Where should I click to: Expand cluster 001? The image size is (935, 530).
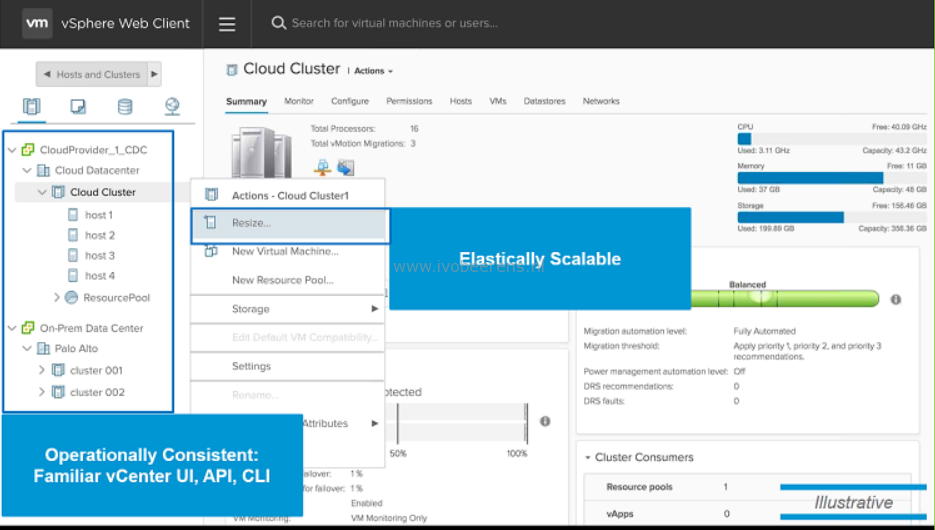click(x=42, y=370)
